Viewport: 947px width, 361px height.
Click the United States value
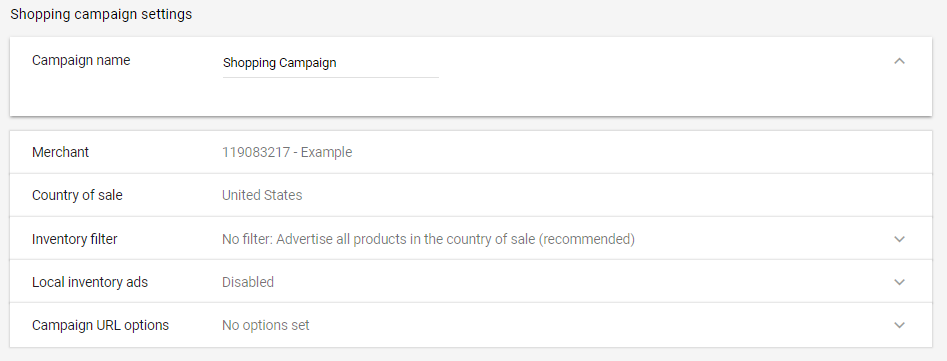click(x=262, y=196)
